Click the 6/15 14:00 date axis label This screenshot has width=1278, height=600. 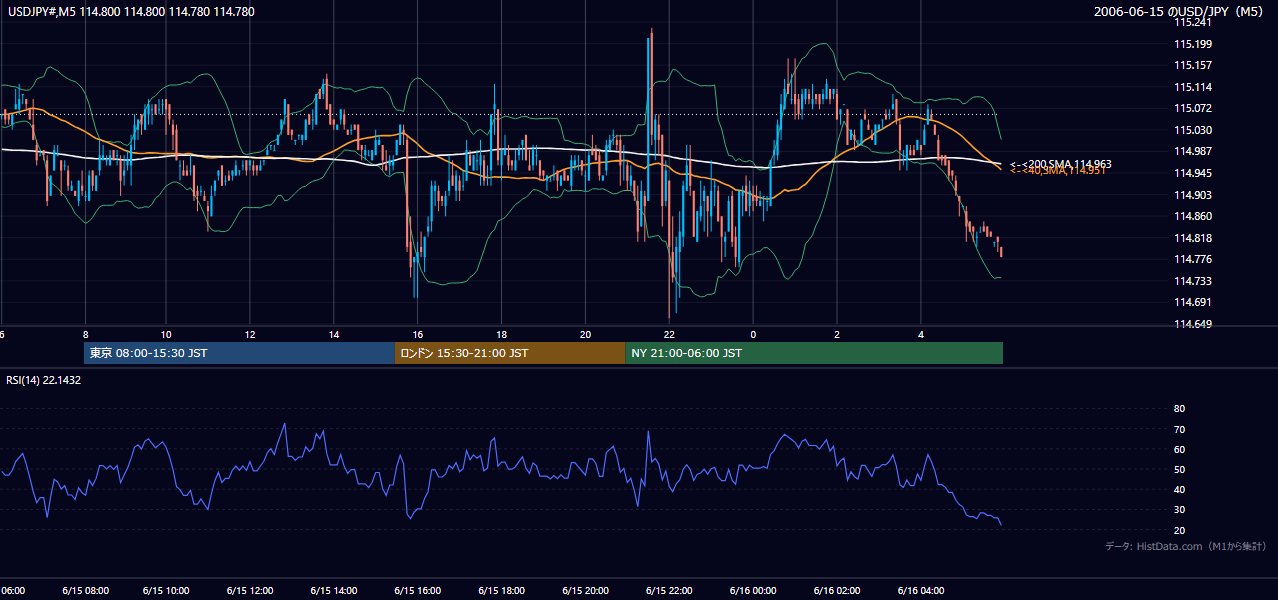click(x=333, y=590)
